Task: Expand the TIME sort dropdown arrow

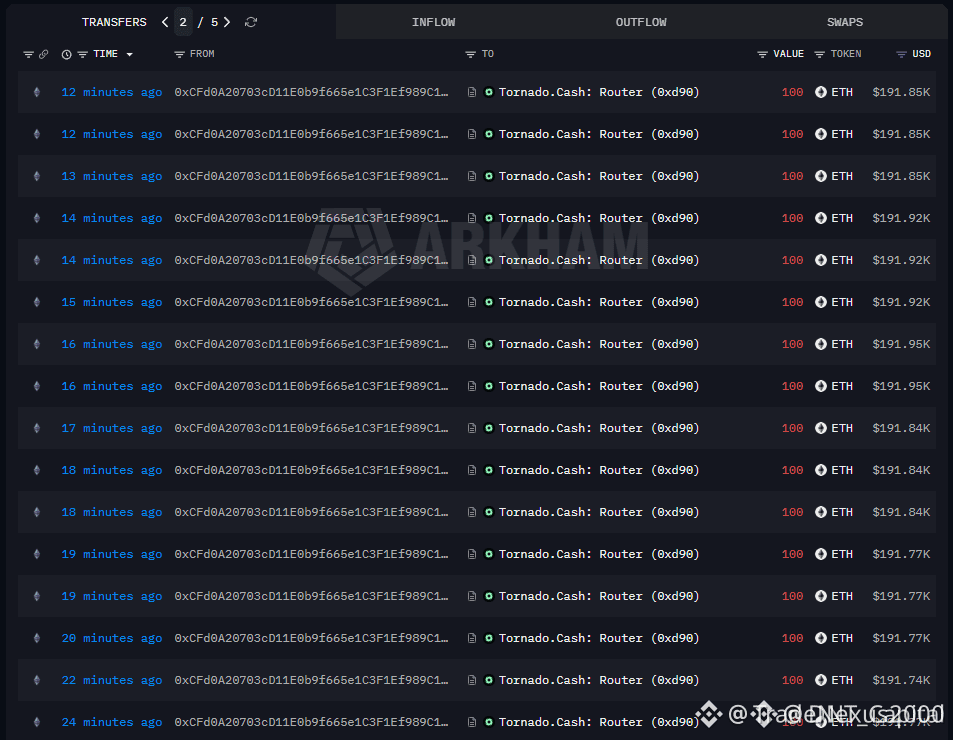Action: tap(129, 55)
